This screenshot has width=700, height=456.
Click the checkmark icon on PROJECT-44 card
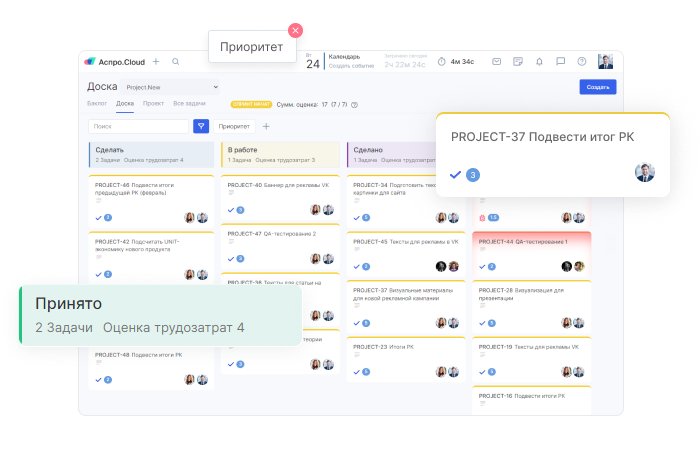coord(482,267)
